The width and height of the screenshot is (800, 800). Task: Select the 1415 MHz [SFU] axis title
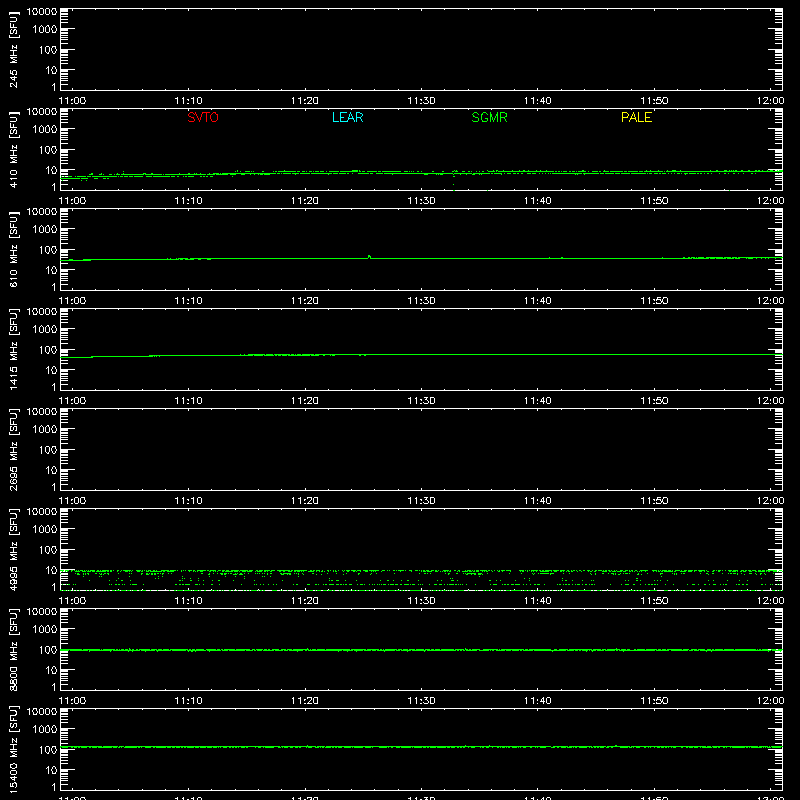(x=14, y=349)
